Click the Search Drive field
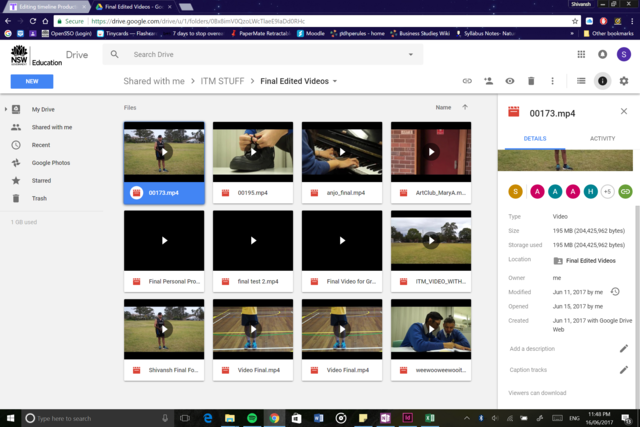 [x=263, y=54]
